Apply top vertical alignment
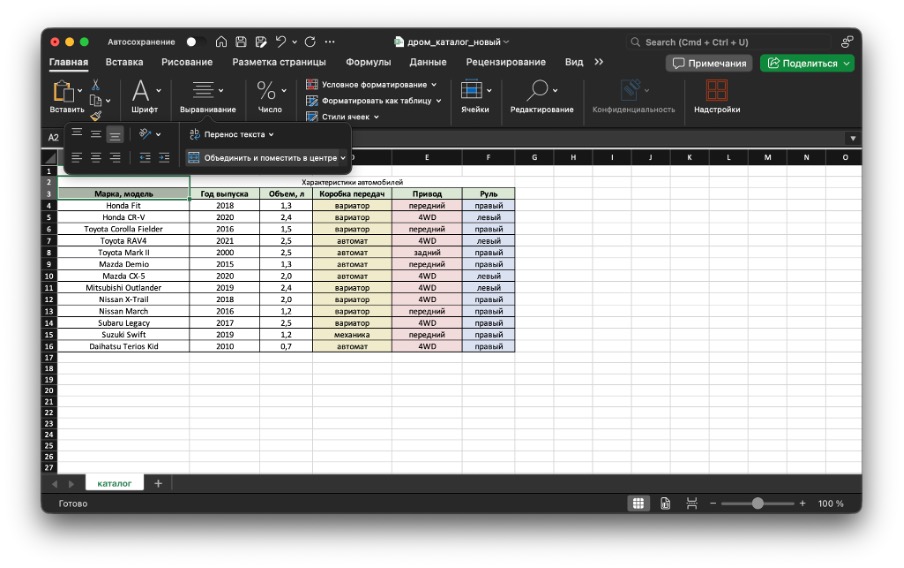Image resolution: width=904 pixels, height=568 pixels. point(77,134)
